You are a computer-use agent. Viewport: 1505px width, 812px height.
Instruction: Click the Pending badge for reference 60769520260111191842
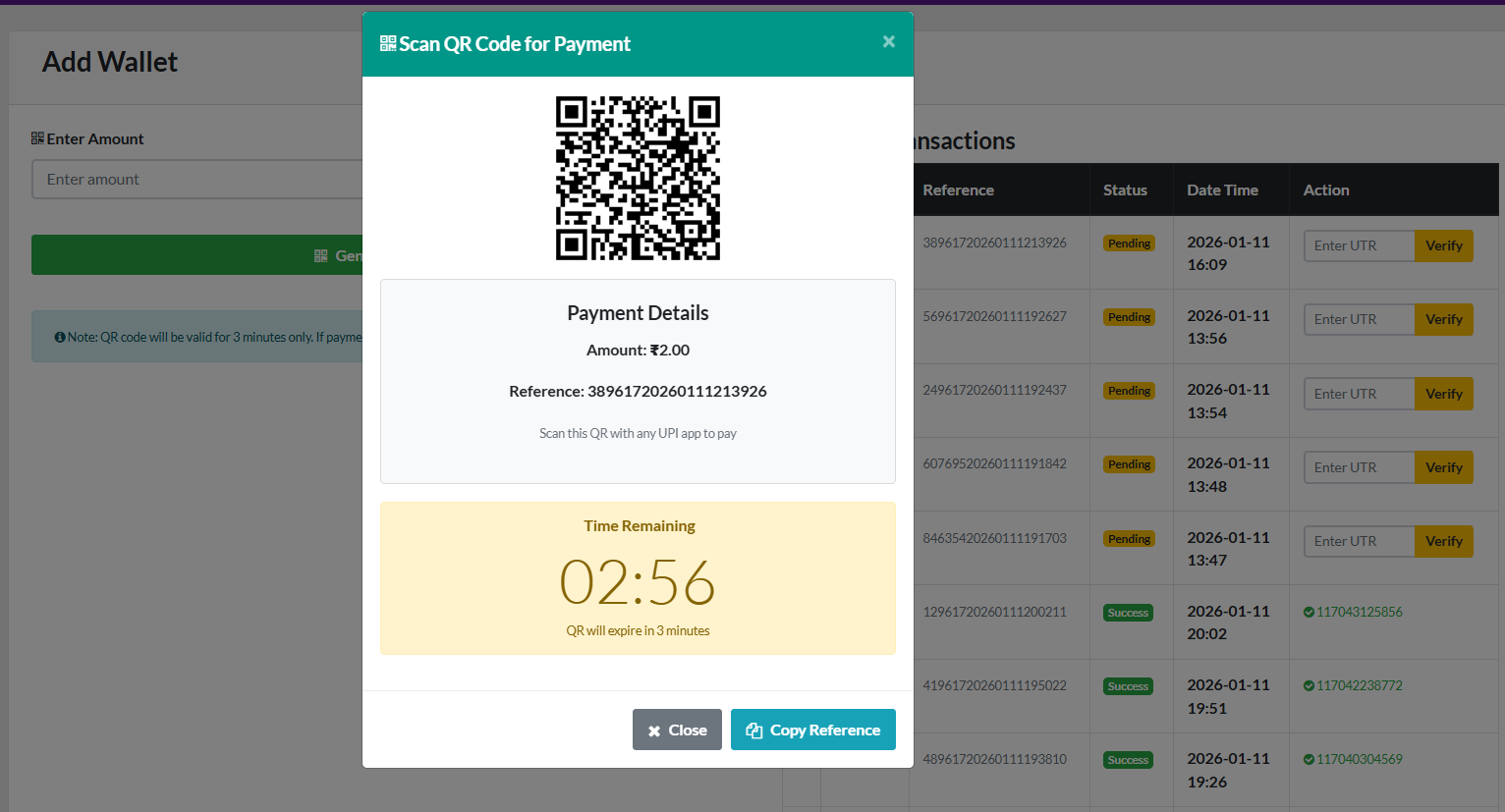pos(1129,464)
